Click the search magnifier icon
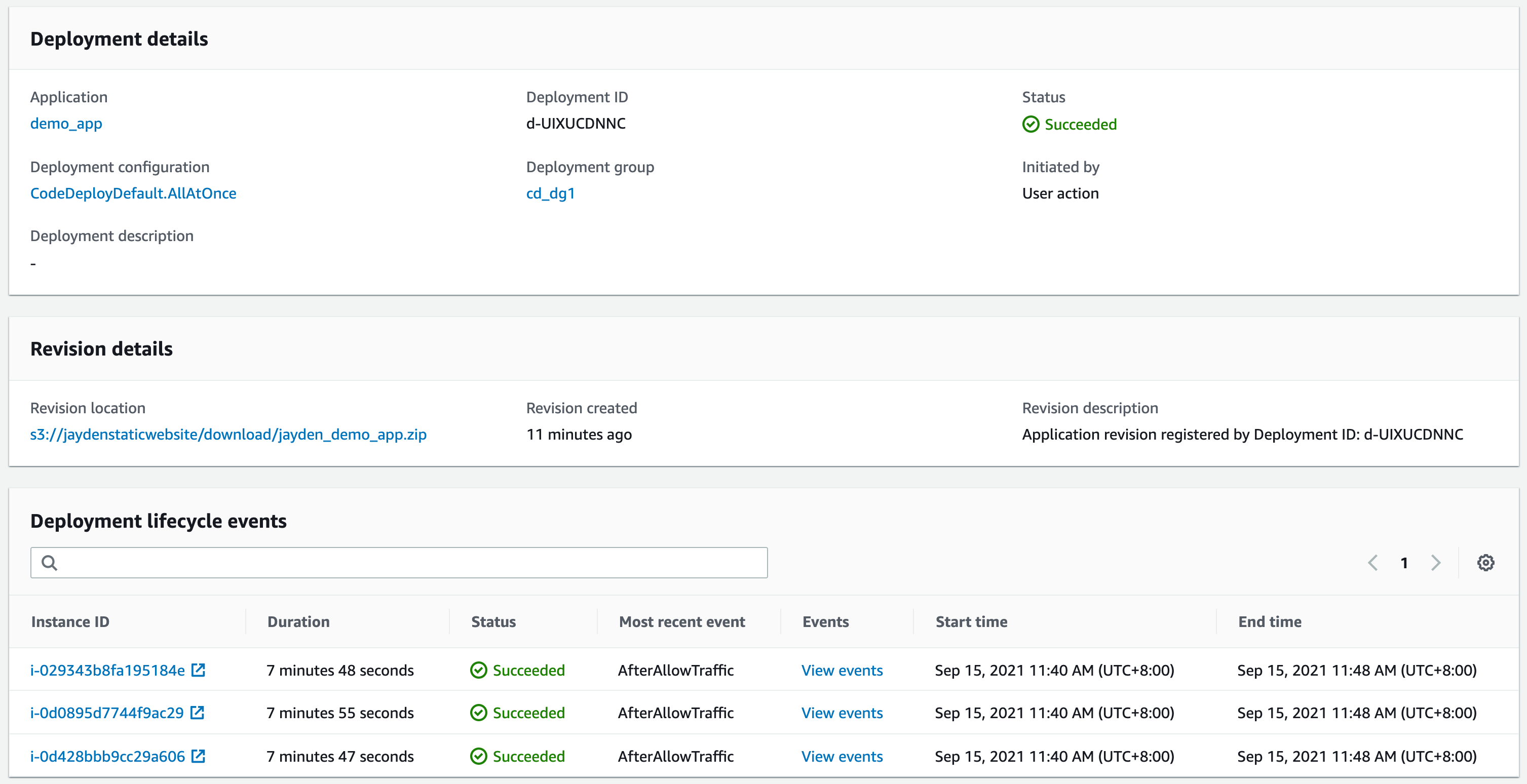 point(50,562)
